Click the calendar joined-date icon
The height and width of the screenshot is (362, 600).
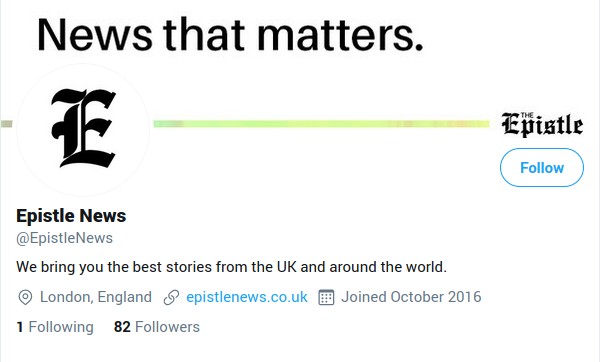(326, 297)
